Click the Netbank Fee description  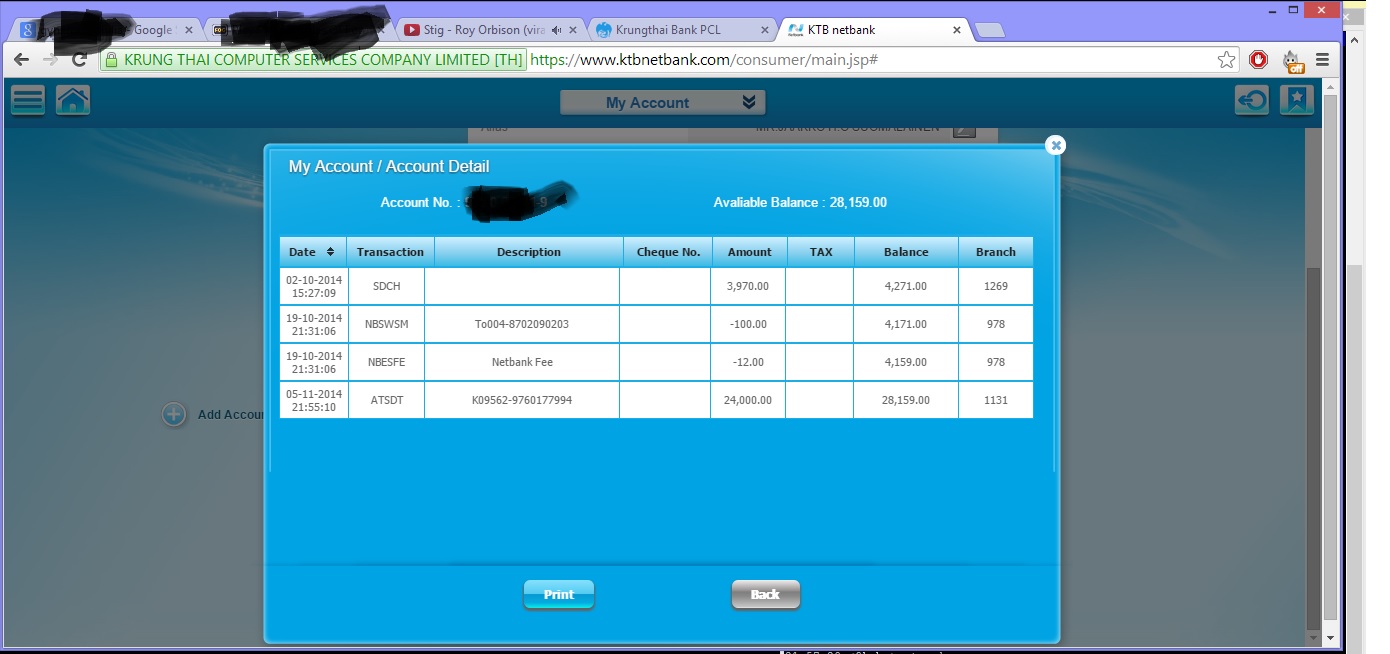(522, 362)
